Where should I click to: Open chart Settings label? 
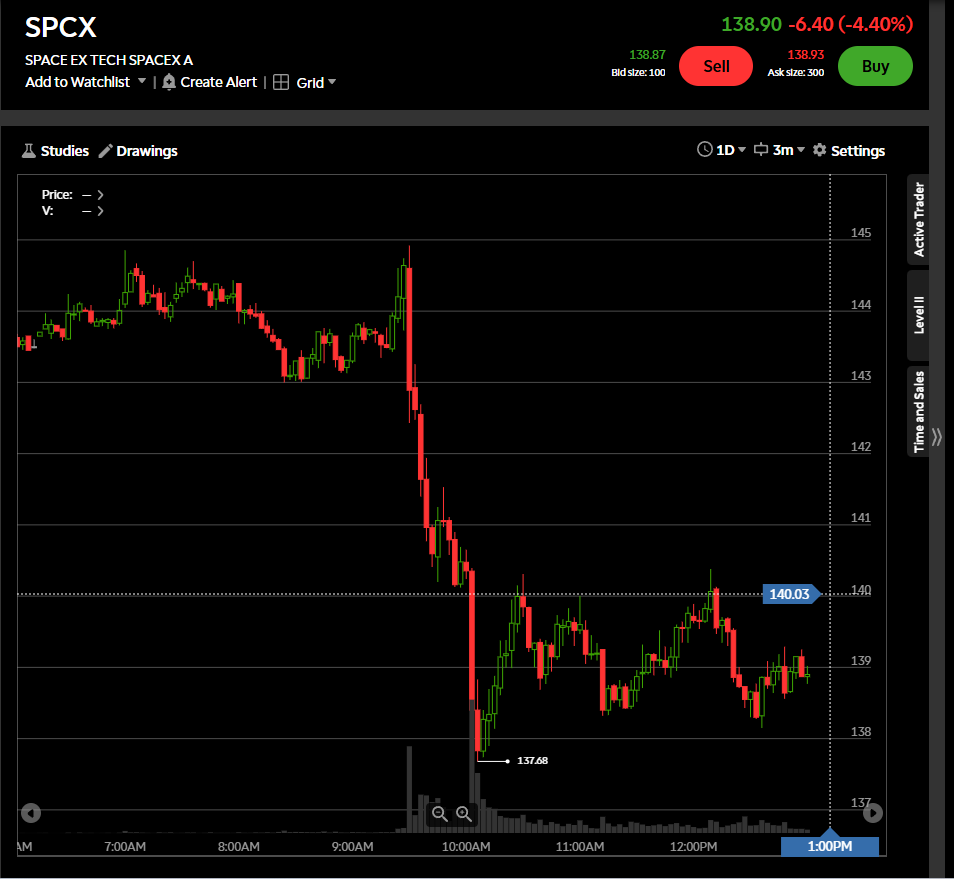[858, 151]
